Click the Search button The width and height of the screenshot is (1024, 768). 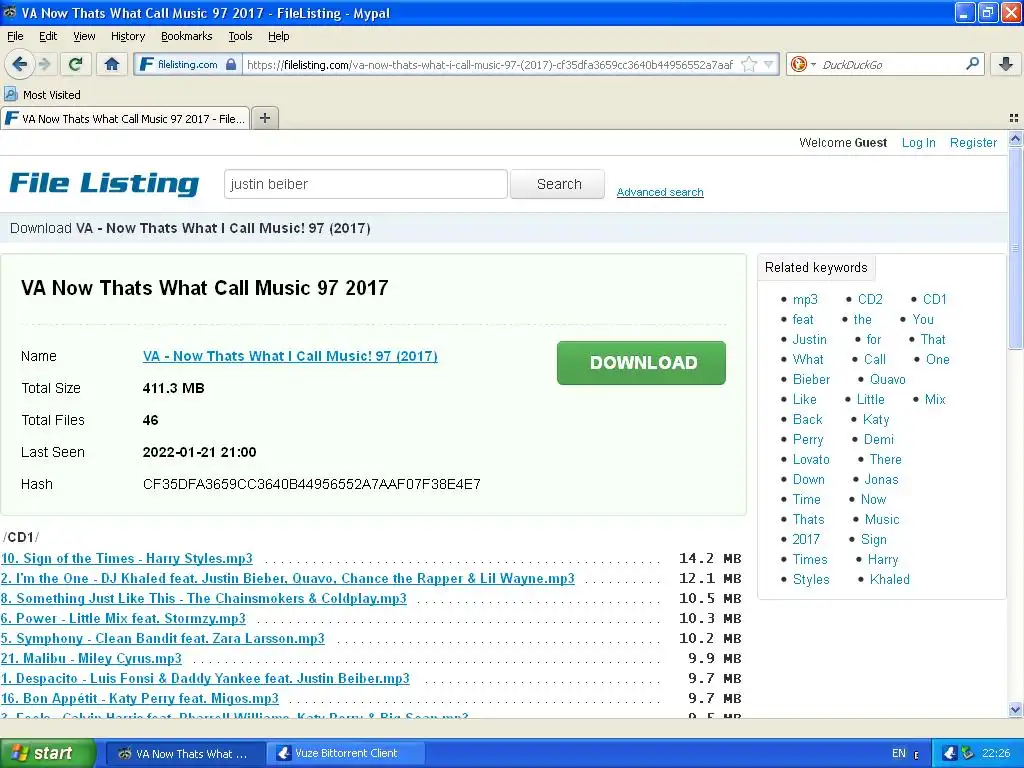558,184
